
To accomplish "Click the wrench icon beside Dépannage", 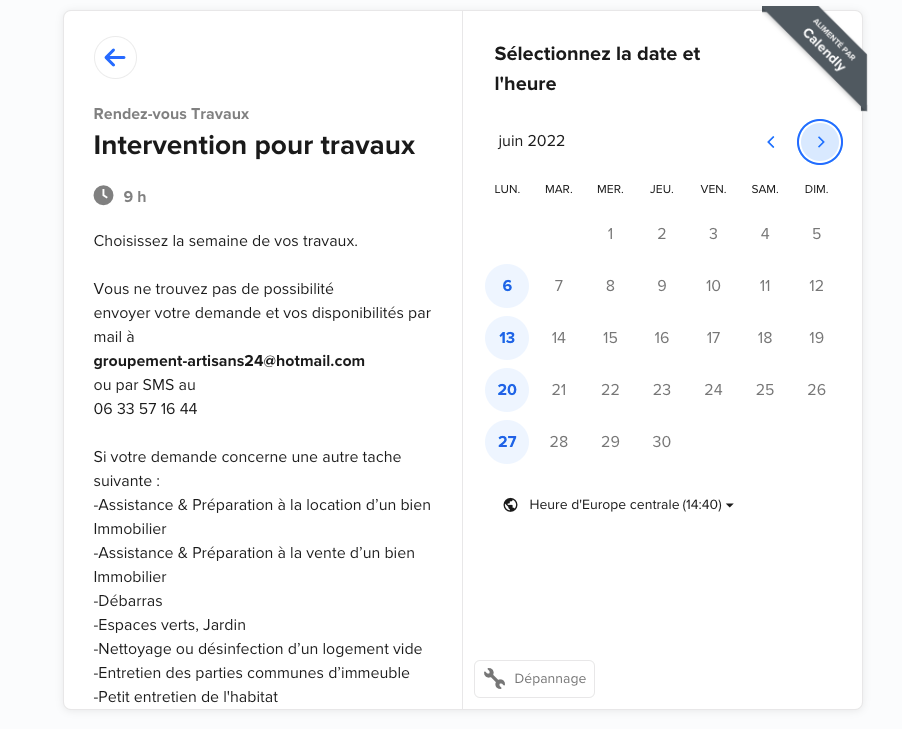I will tap(494, 679).
